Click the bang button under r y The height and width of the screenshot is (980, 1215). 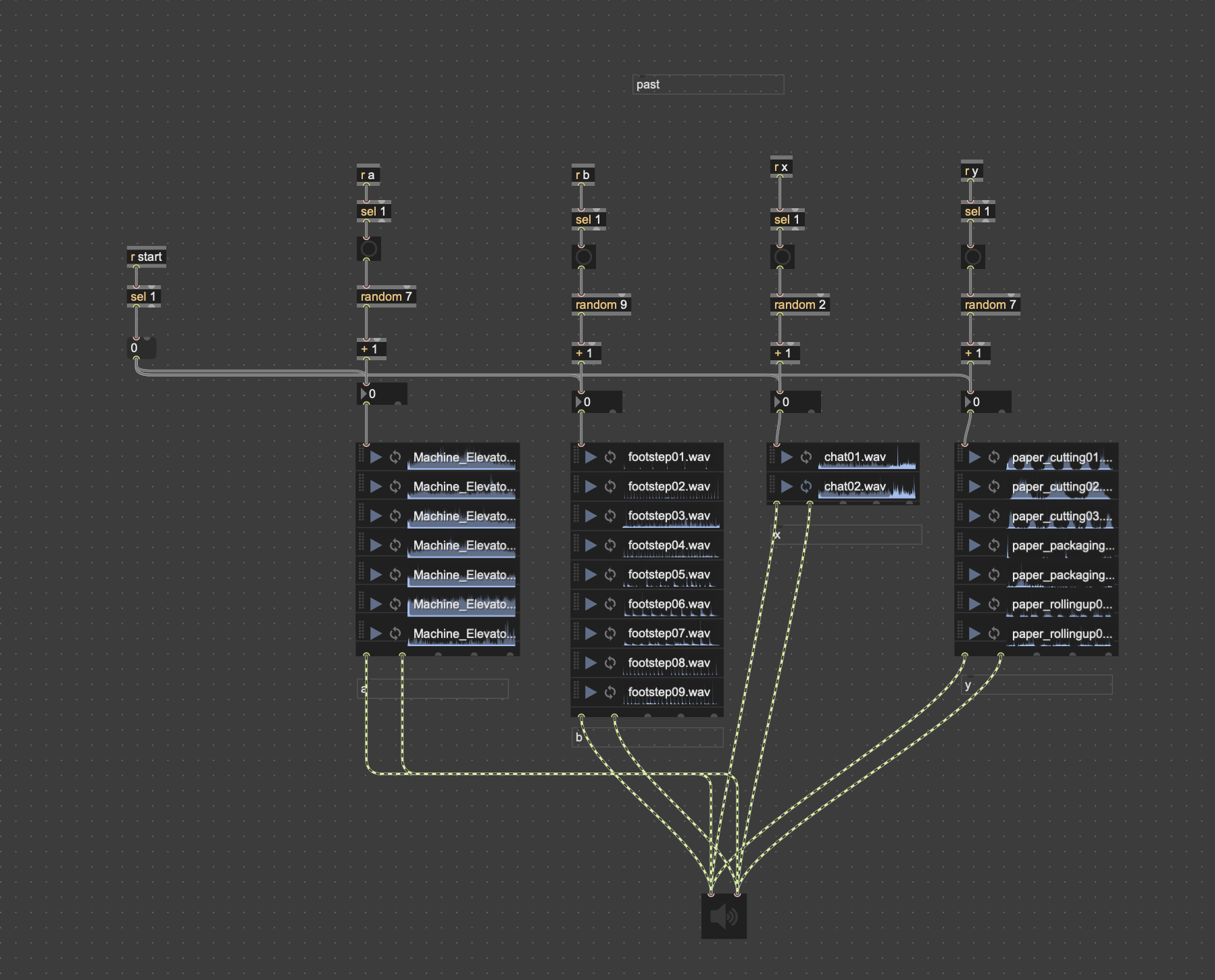pyautogui.click(x=972, y=257)
